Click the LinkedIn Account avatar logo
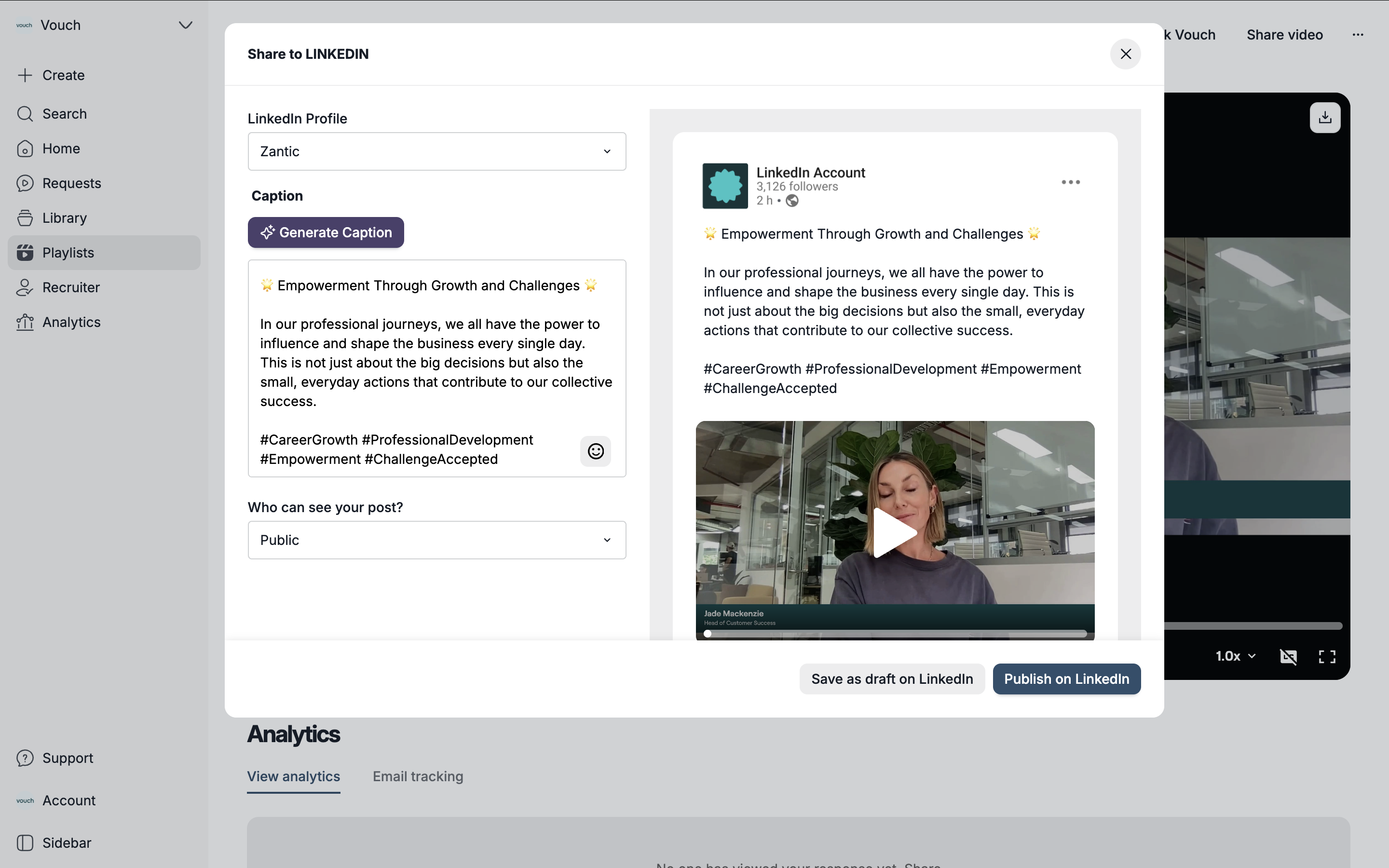 [725, 186]
